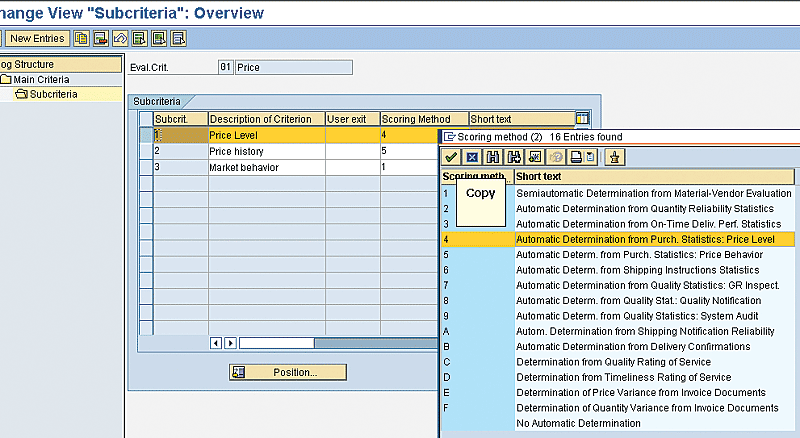Screen dimensions: 800x438
Task: Click the binoculars Find icon in popup
Action: 494,157
